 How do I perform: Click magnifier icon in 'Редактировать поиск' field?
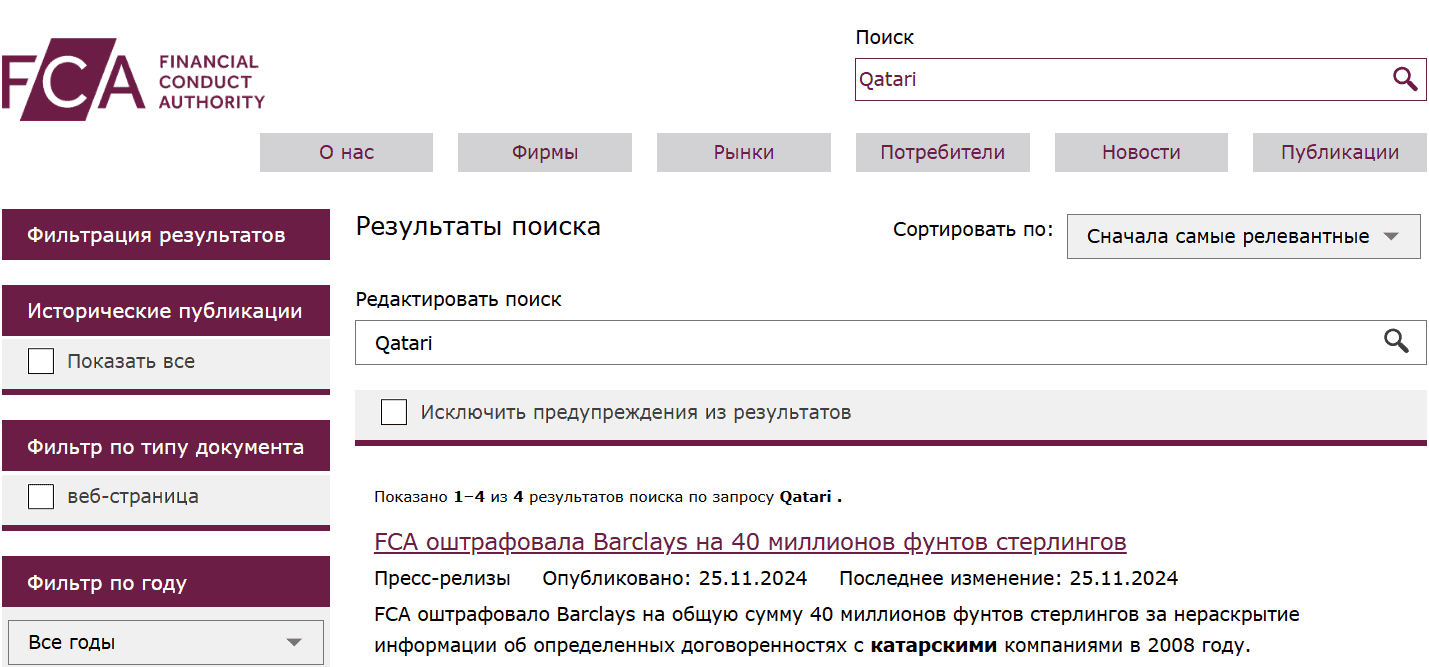[x=1396, y=342]
